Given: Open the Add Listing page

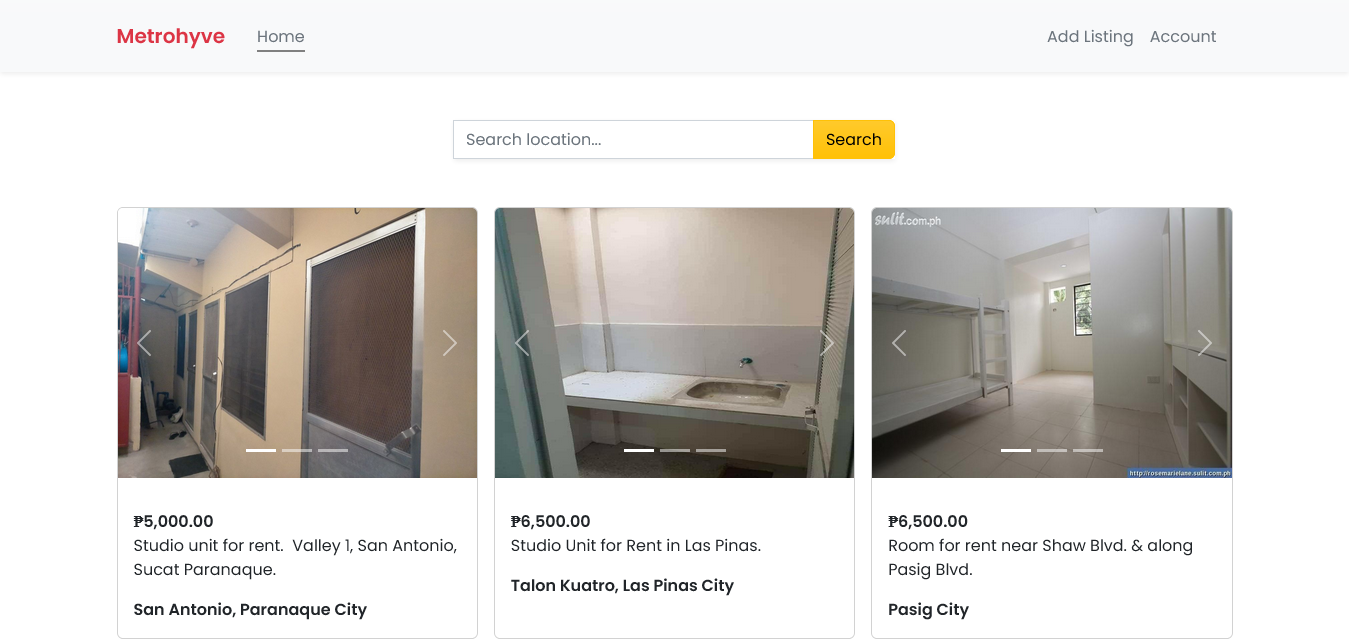Looking at the screenshot, I should pyautogui.click(x=1090, y=37).
